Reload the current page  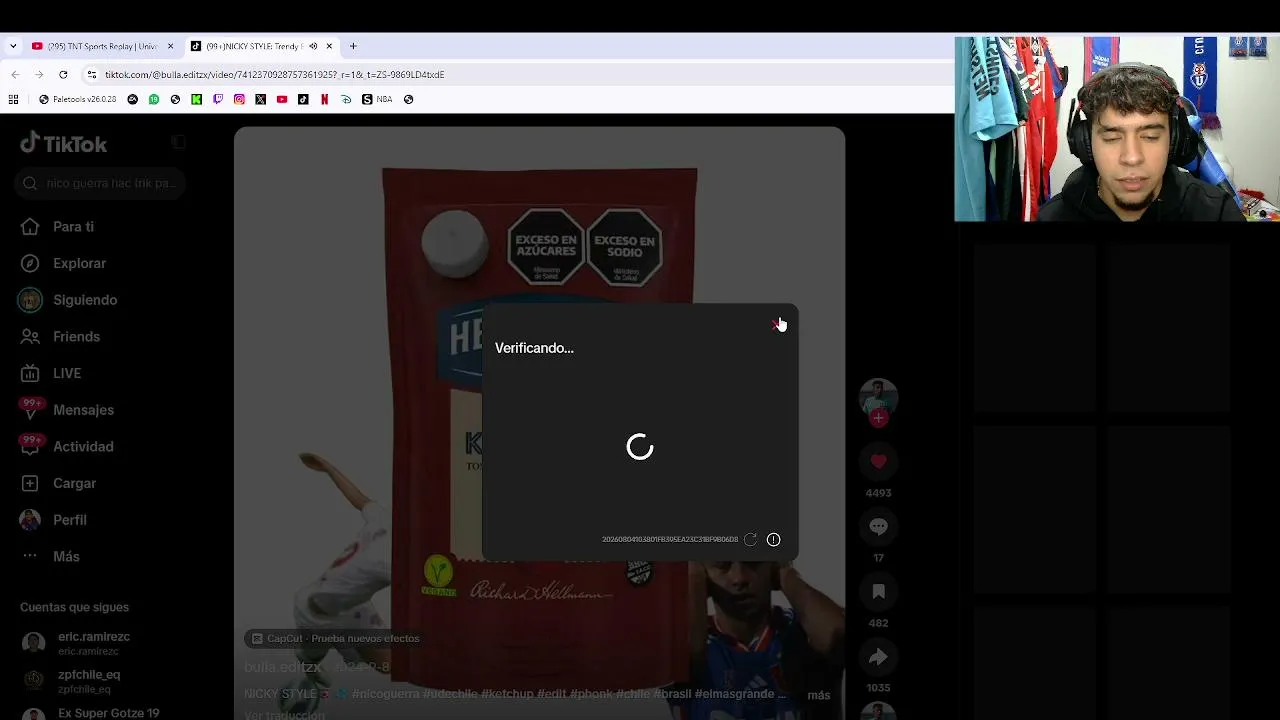[x=63, y=75]
